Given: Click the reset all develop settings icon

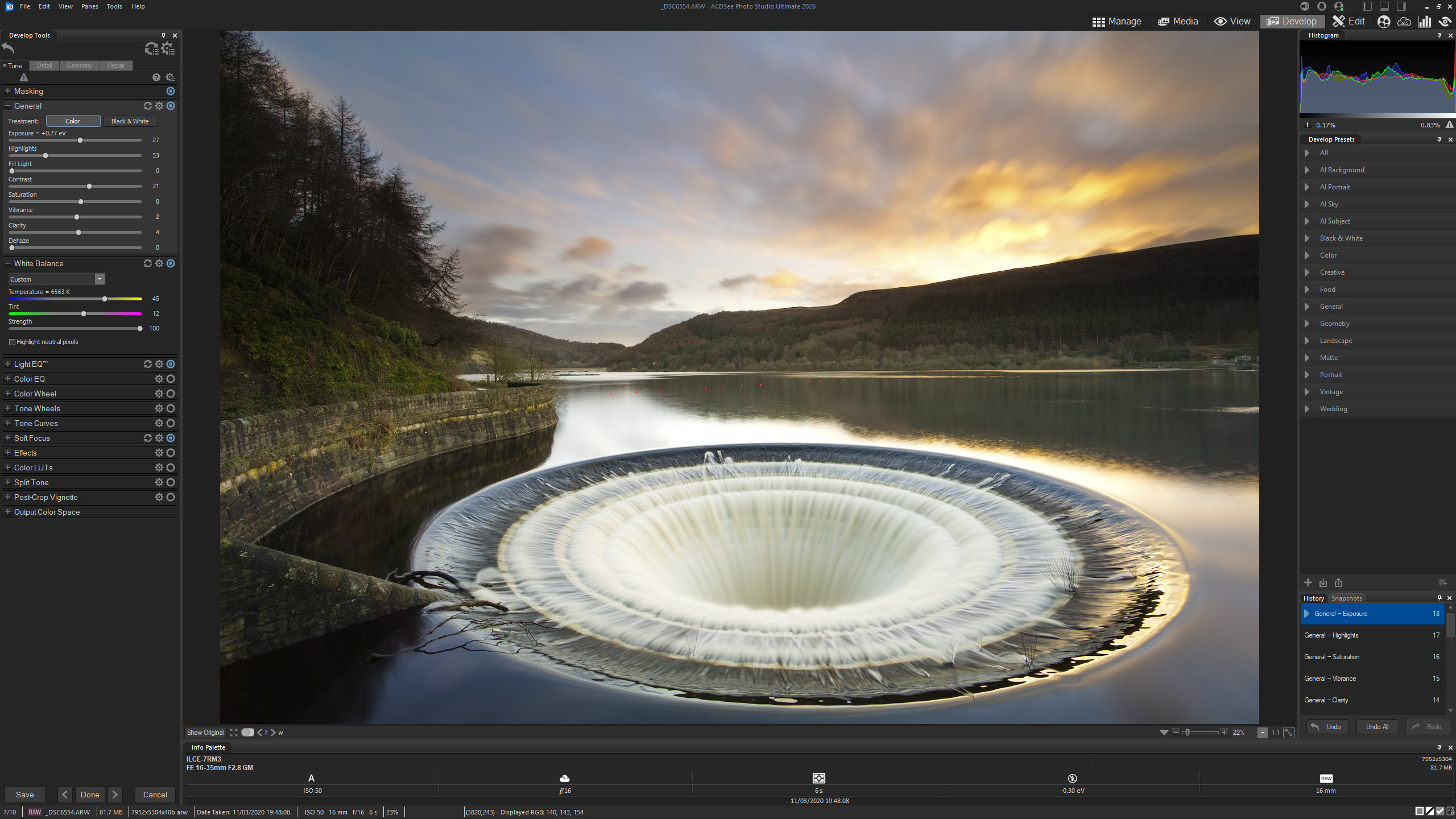Looking at the screenshot, I should 151,49.
